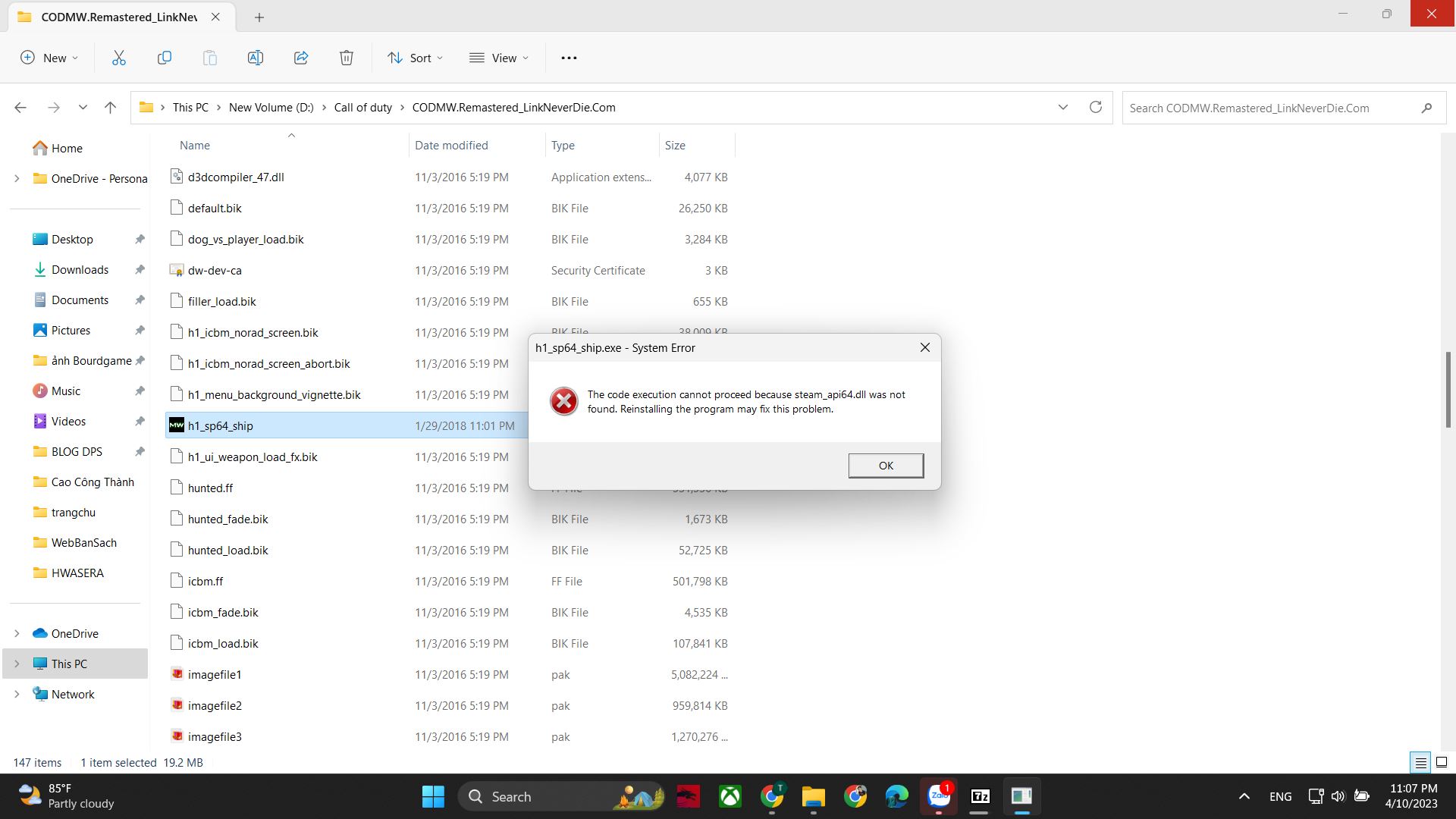
Task: Expand address bar history dropdown
Action: click(1062, 107)
